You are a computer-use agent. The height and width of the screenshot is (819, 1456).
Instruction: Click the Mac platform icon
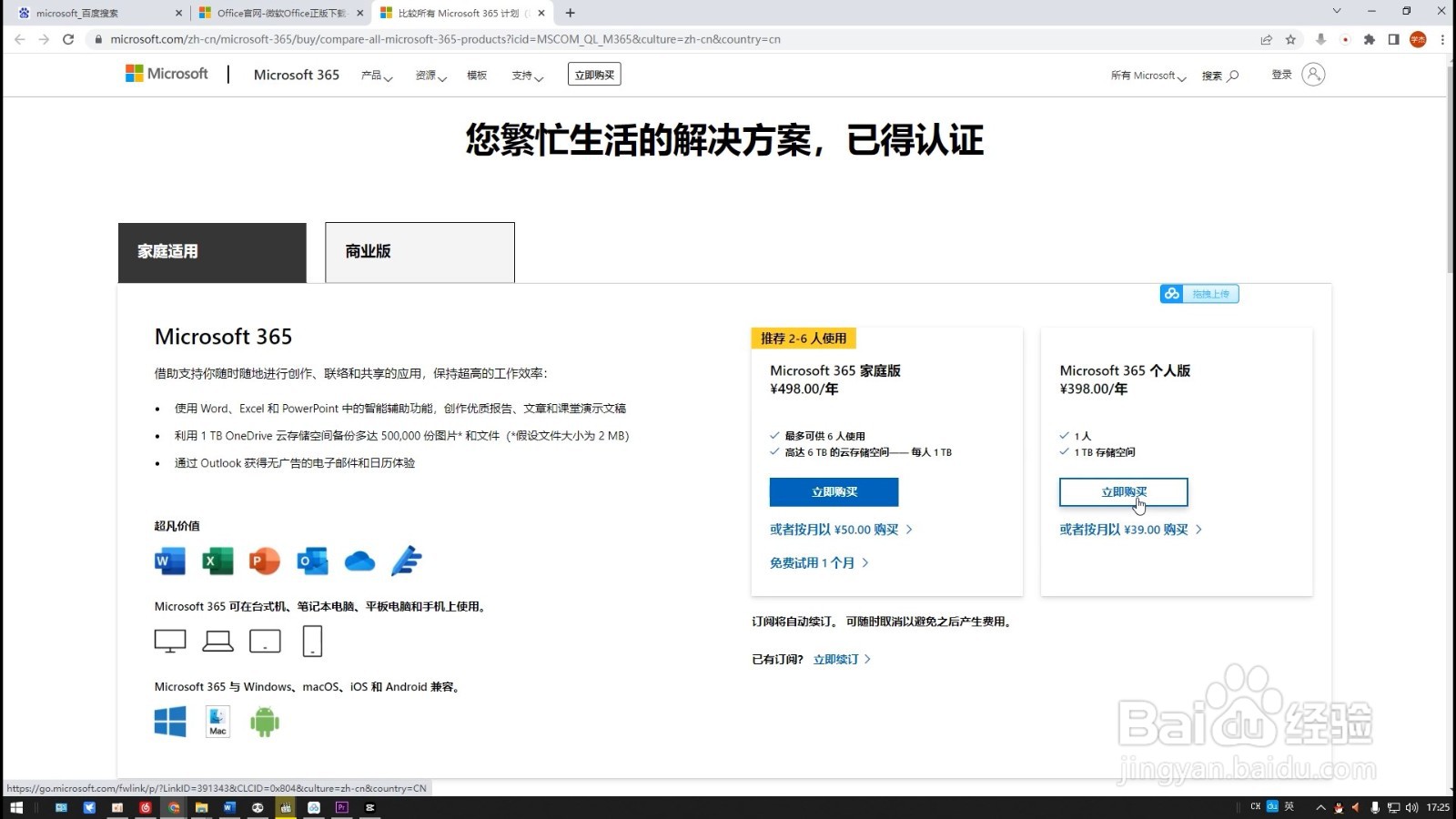217,722
